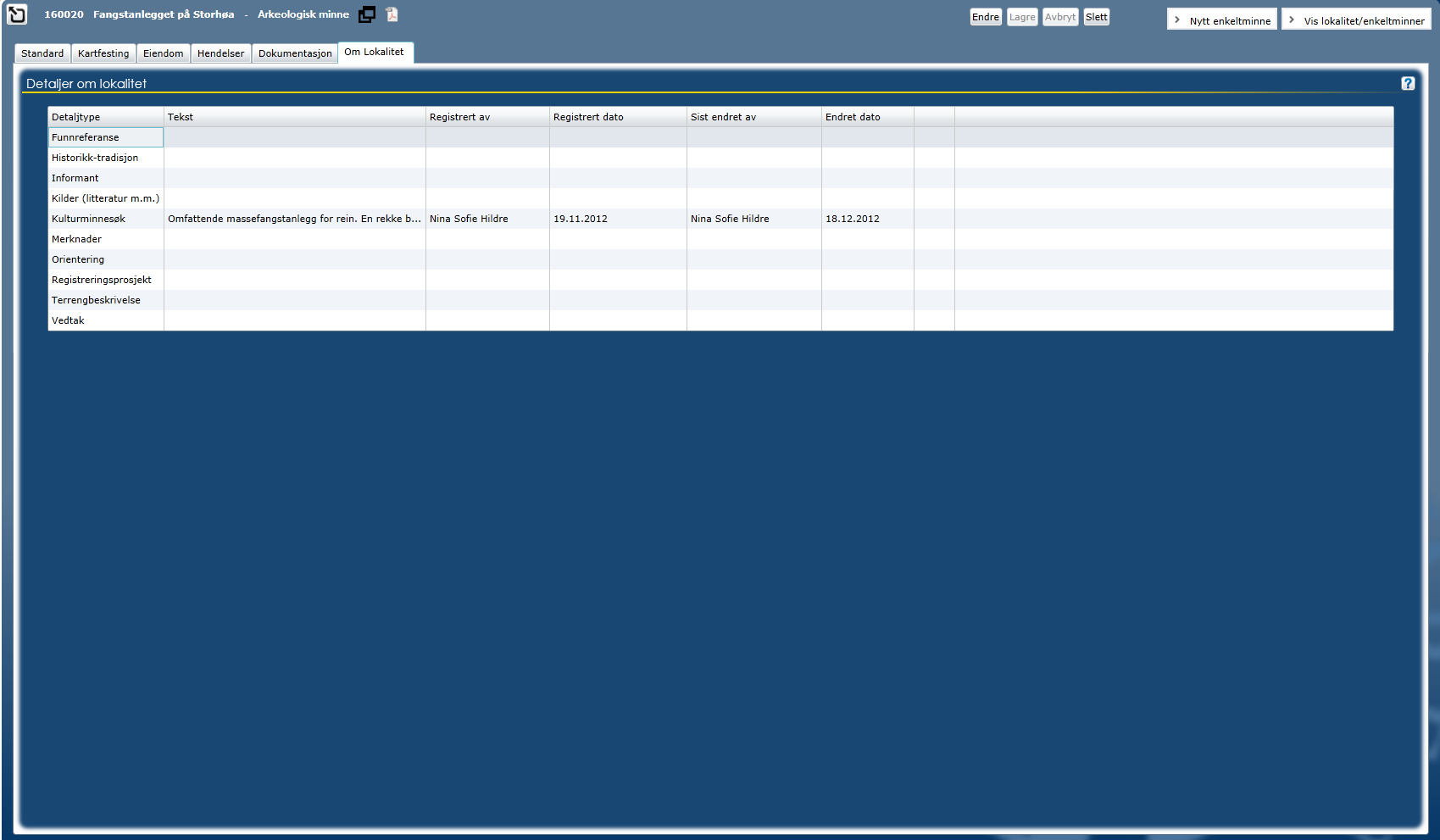This screenshot has width=1440, height=840.
Task: Click the Tekst column header
Action: [295, 117]
